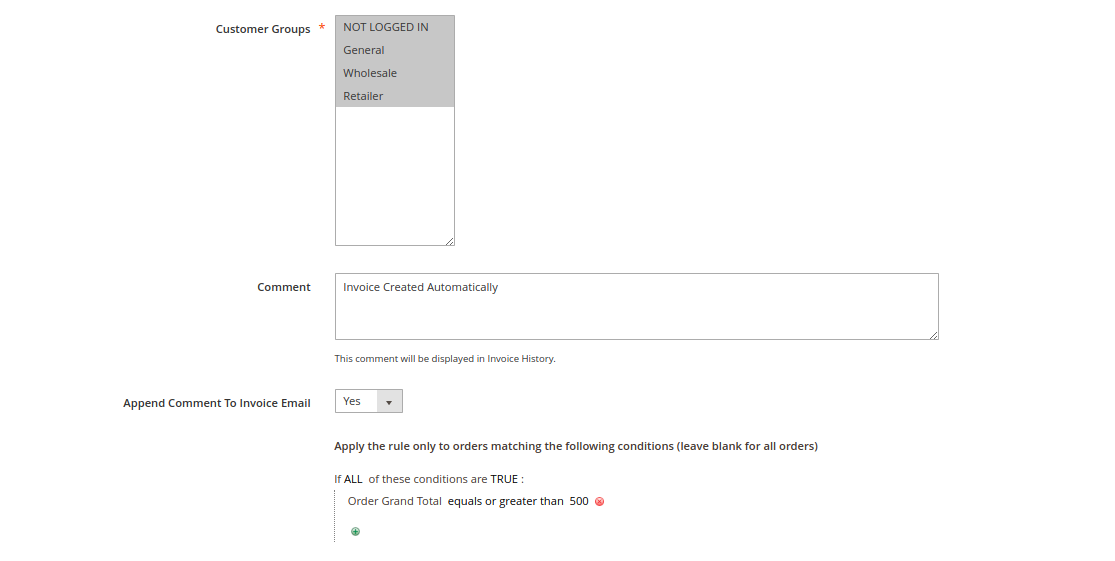
Task: Change the ALL conditions aggregator
Action: click(353, 479)
